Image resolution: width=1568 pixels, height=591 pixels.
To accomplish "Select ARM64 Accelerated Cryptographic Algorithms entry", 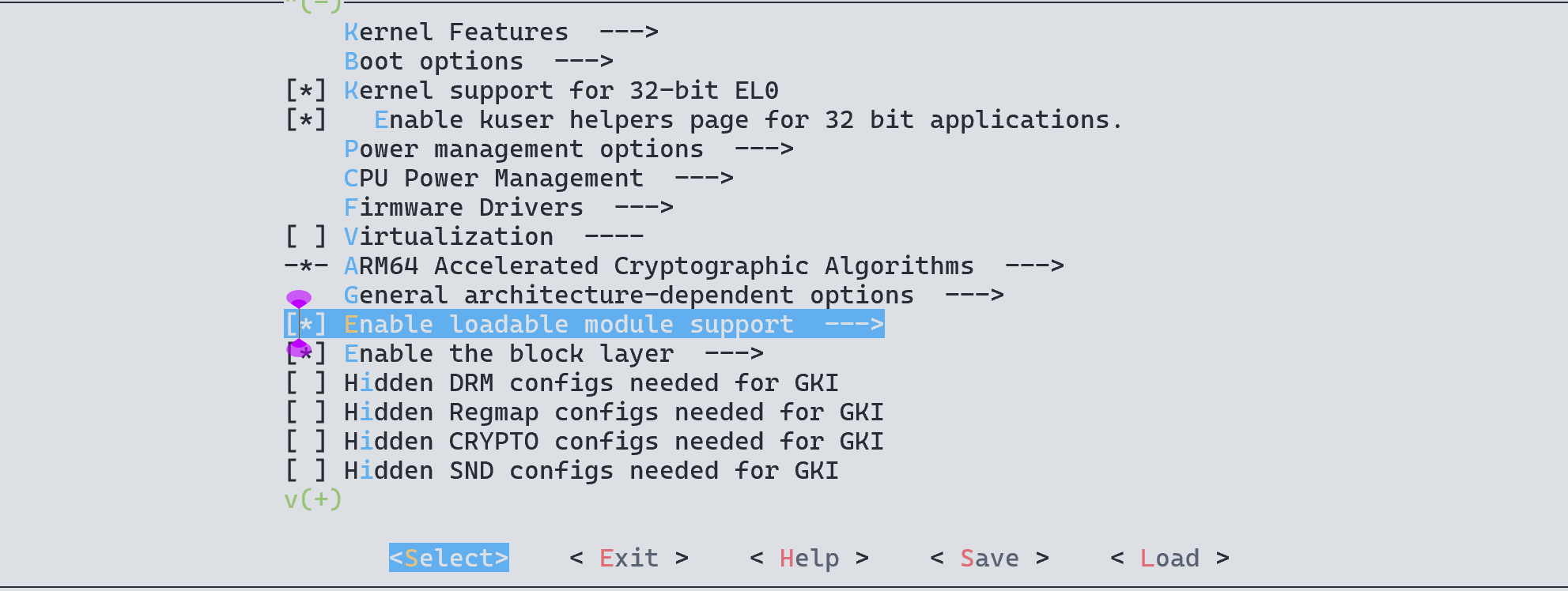I will pos(658,266).
